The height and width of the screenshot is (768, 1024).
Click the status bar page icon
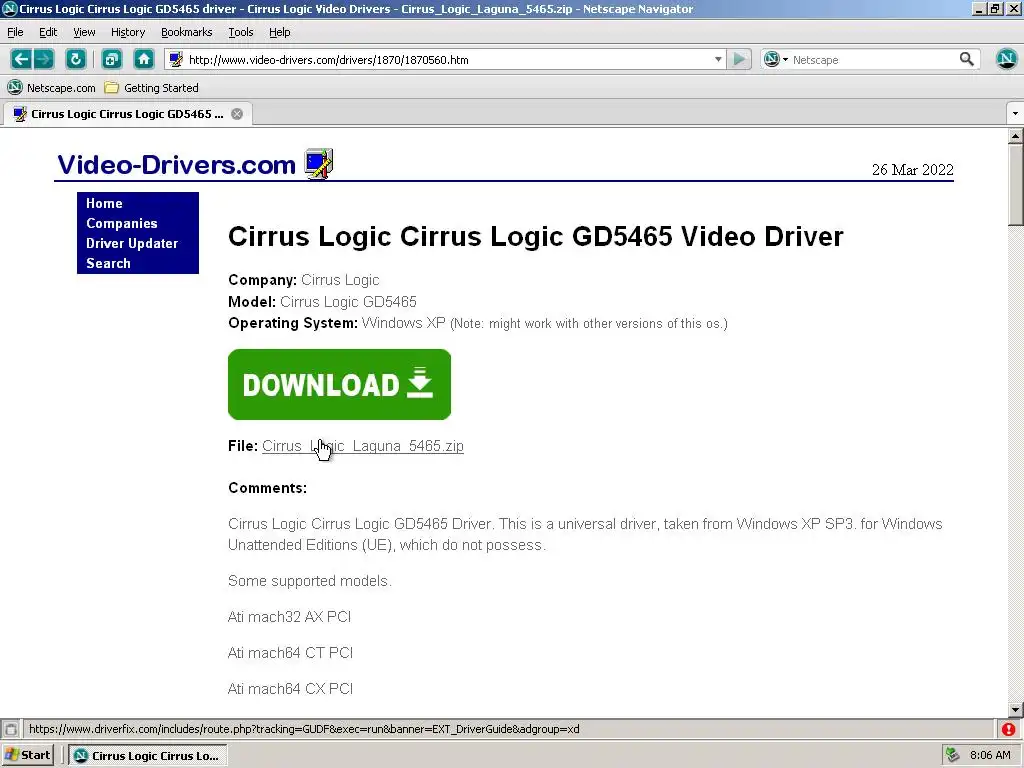[10, 729]
